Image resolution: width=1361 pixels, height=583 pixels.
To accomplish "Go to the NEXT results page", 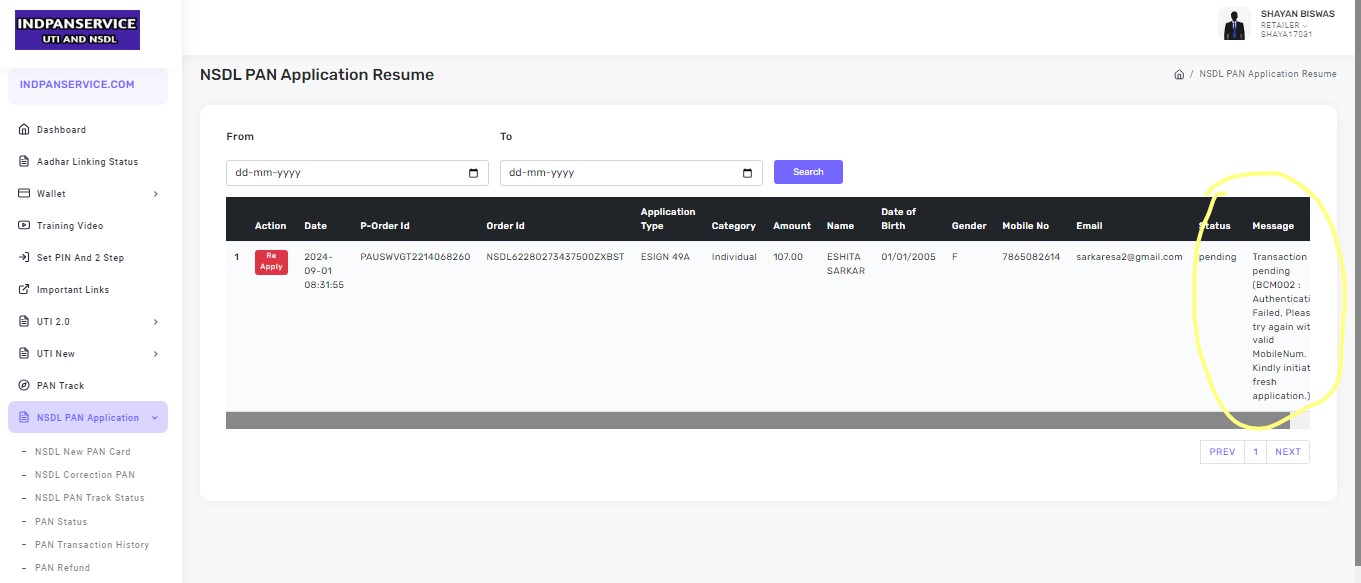I will click(x=1287, y=452).
